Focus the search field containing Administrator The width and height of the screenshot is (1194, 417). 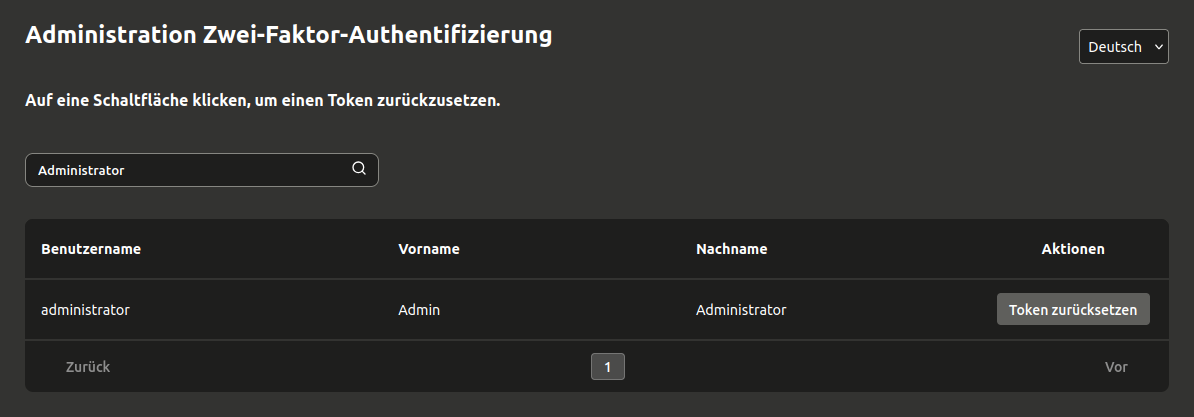pos(190,170)
